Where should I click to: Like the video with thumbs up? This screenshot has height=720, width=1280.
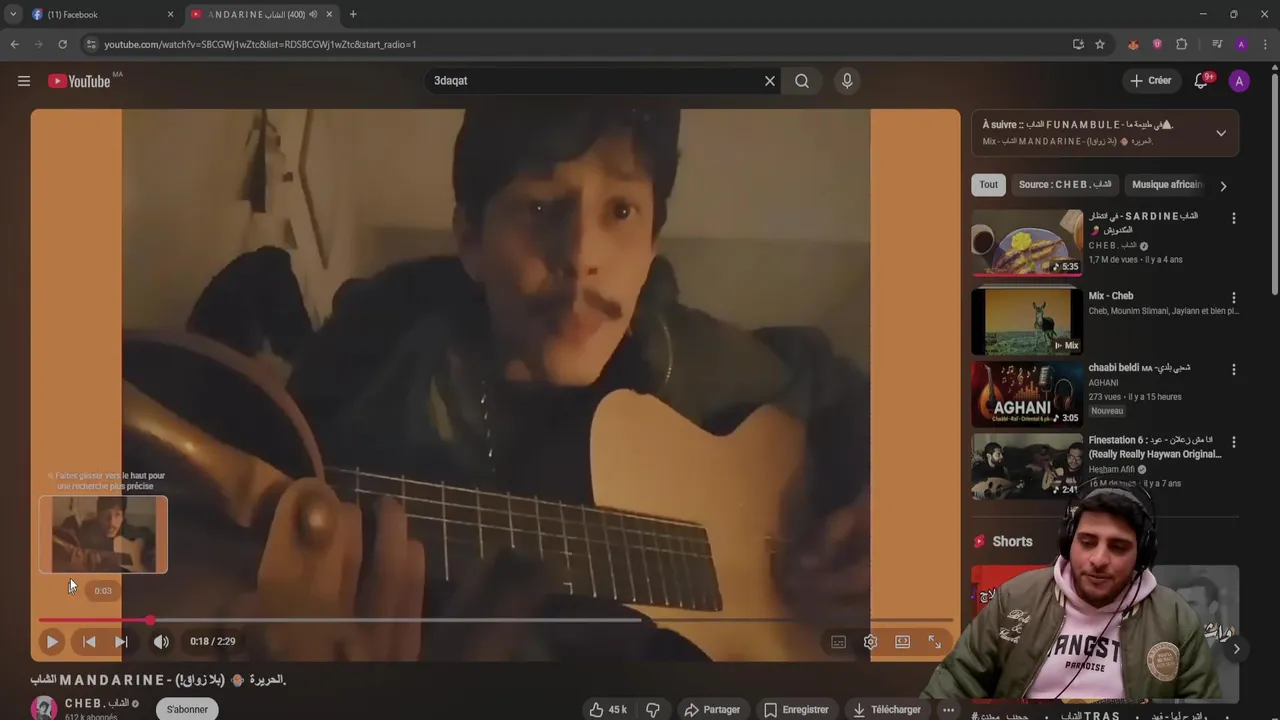coord(608,710)
